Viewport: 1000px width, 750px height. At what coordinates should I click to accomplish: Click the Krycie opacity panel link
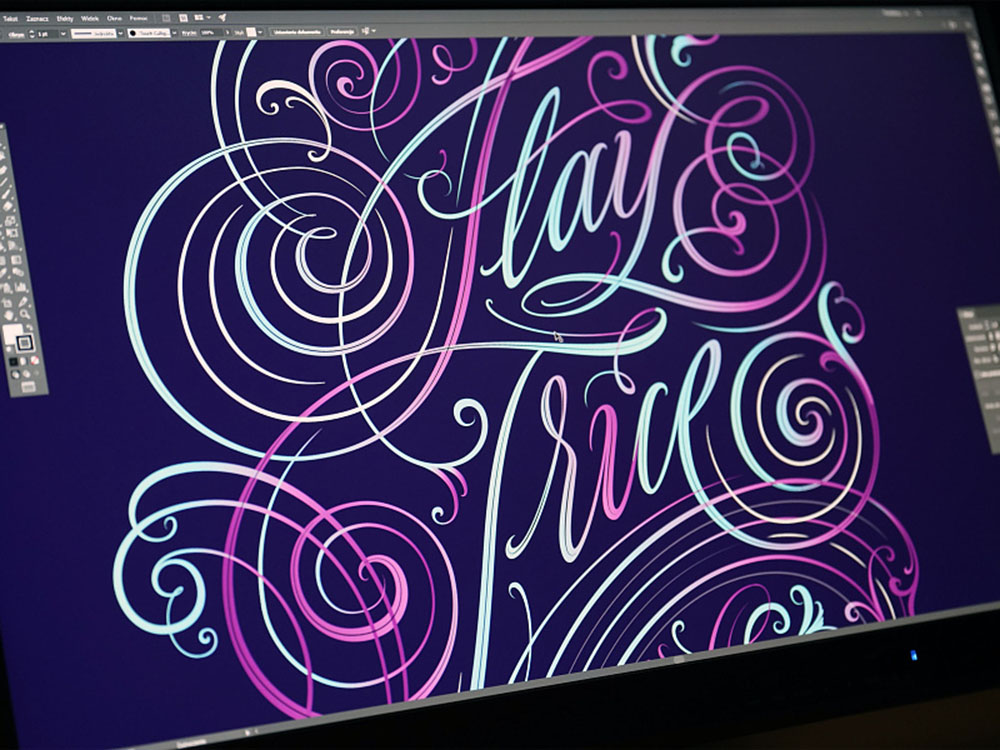(x=189, y=33)
